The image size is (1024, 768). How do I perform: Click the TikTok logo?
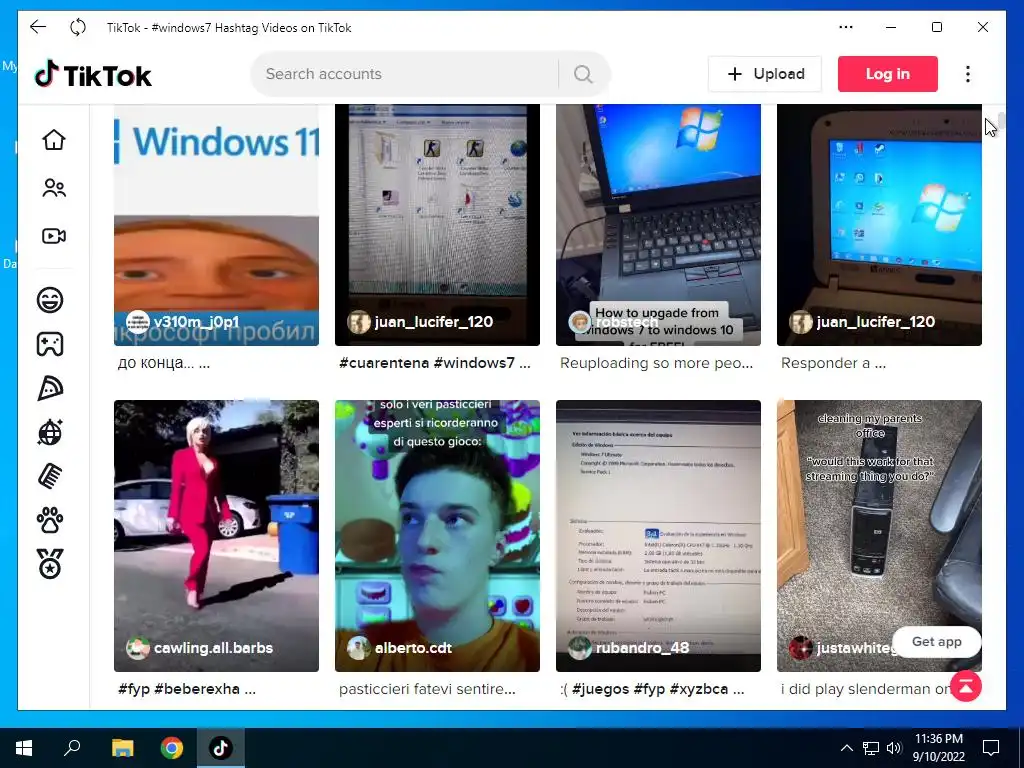point(93,74)
